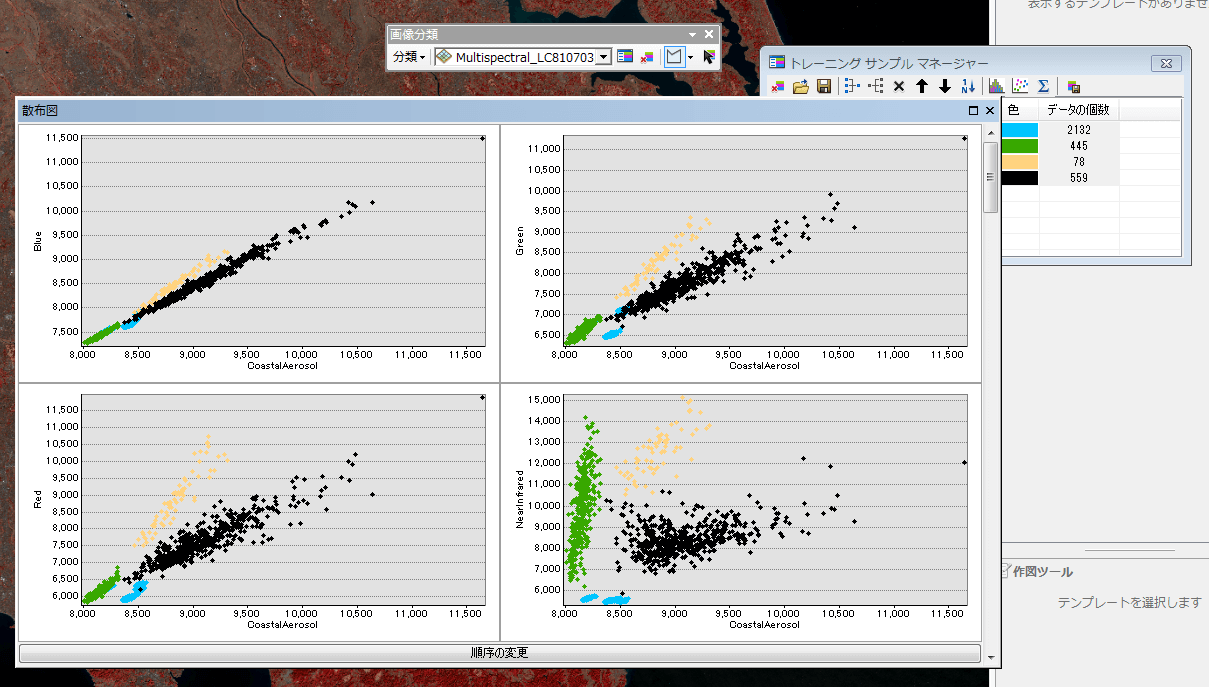Move the sample up with the up arrow
Viewport: 1209px width, 687px height.
(x=922, y=87)
